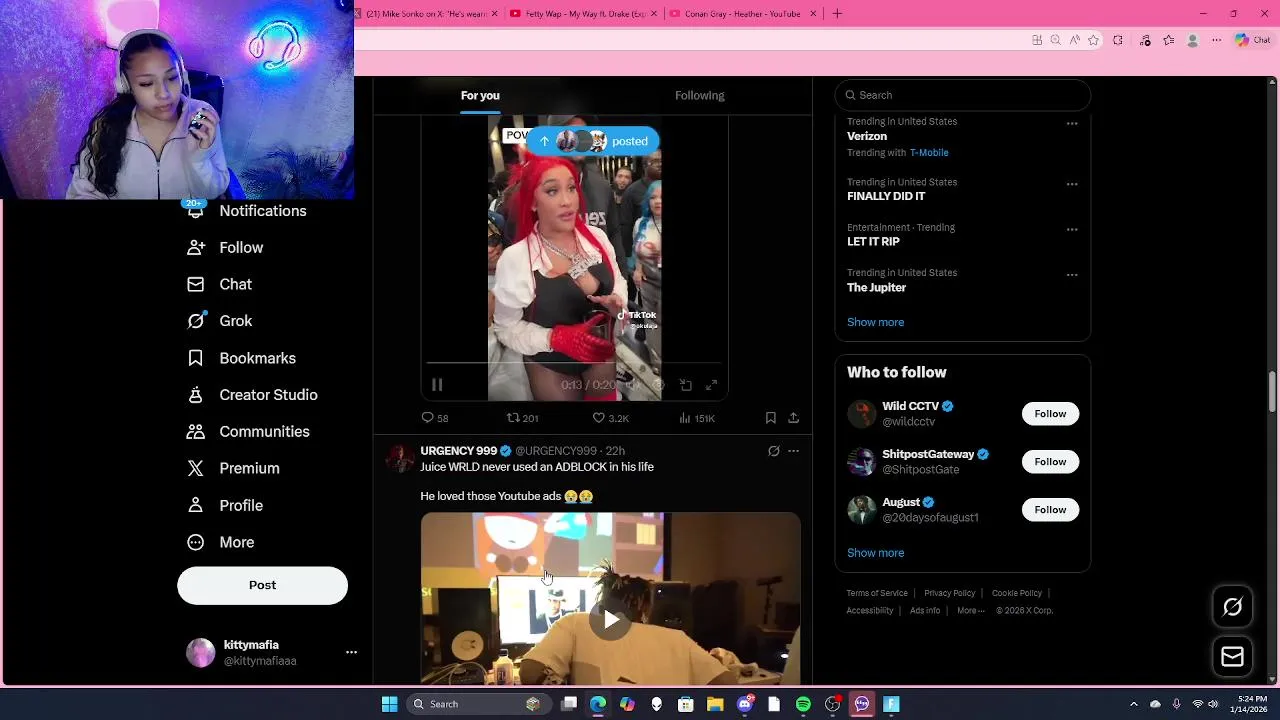Unmute the video via speaker icon

point(632,385)
